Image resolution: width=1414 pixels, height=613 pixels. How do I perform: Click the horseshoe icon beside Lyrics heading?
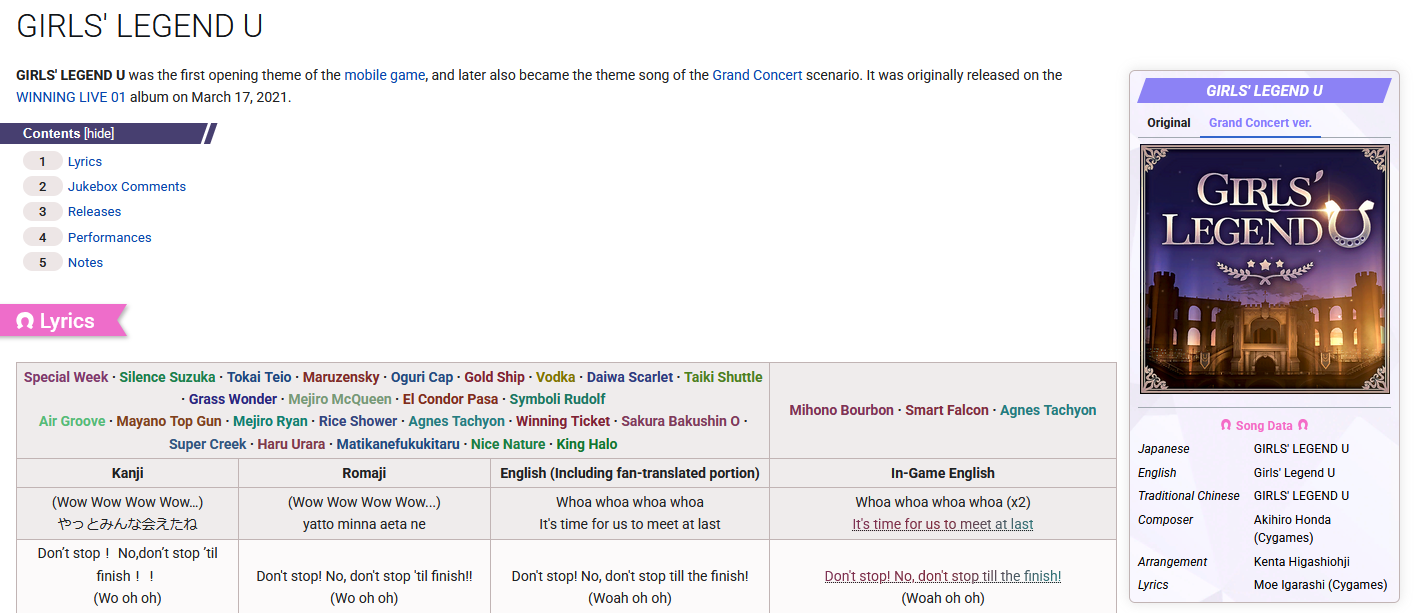26,322
